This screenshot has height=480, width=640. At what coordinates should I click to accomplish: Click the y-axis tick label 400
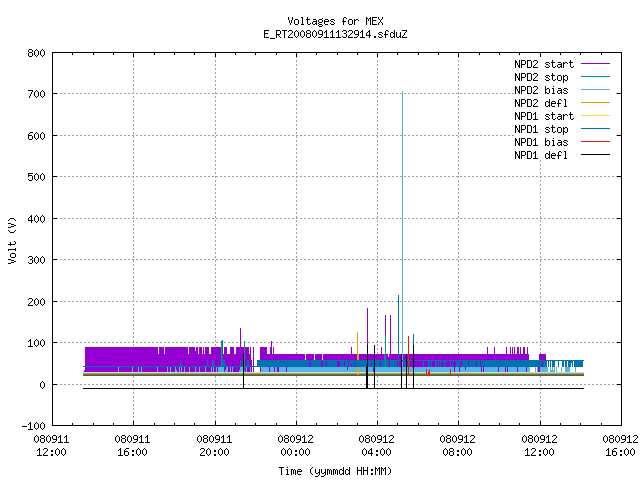click(36, 219)
